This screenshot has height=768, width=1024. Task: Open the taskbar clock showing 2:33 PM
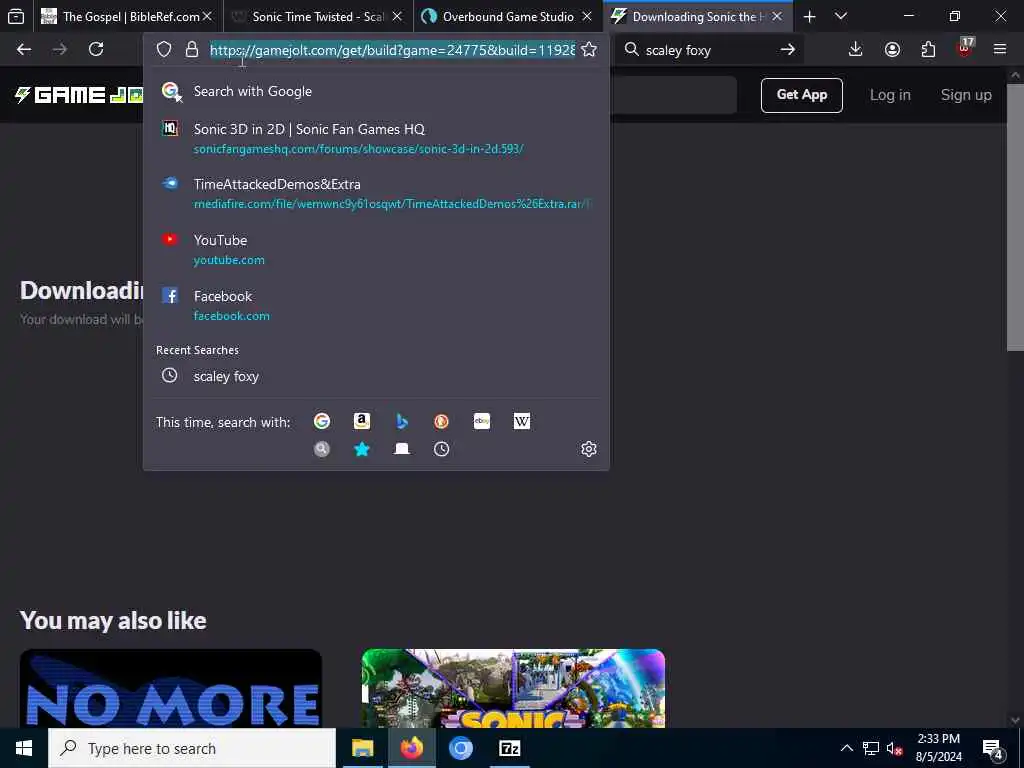(938, 748)
